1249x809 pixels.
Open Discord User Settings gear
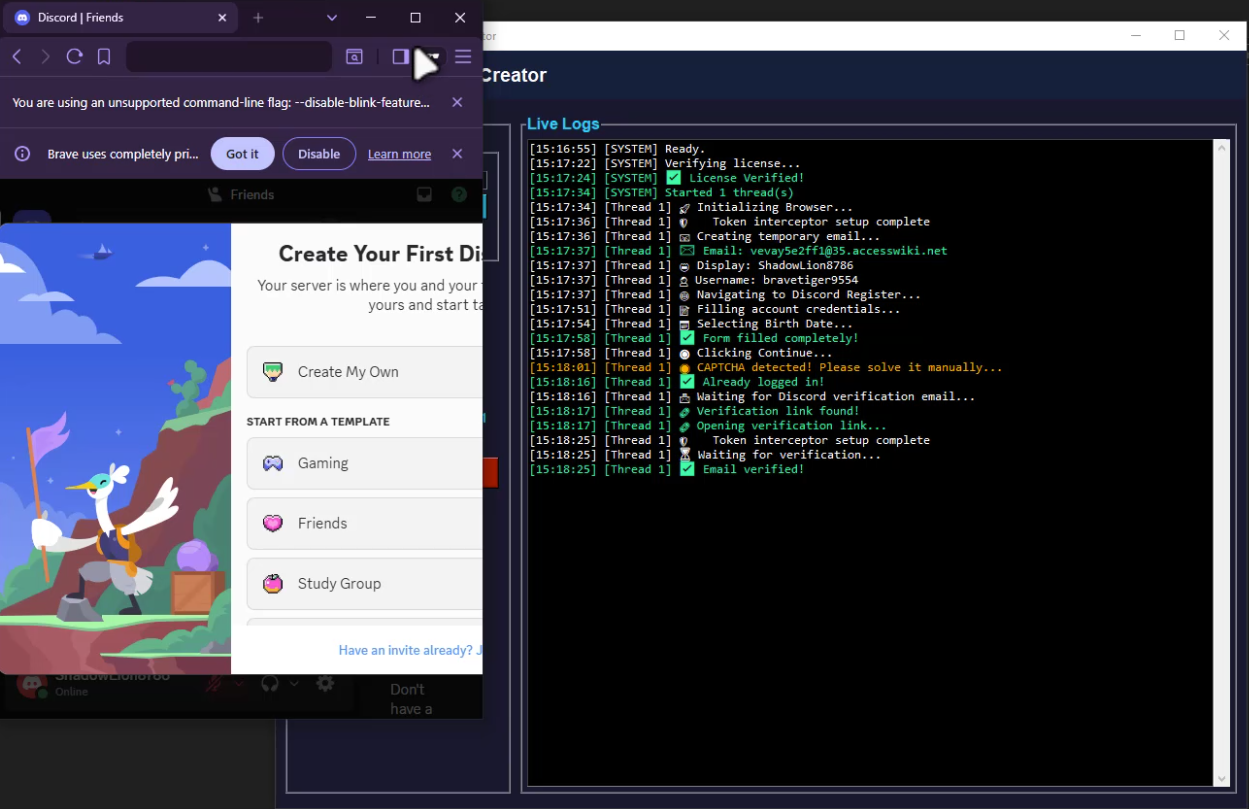click(325, 684)
